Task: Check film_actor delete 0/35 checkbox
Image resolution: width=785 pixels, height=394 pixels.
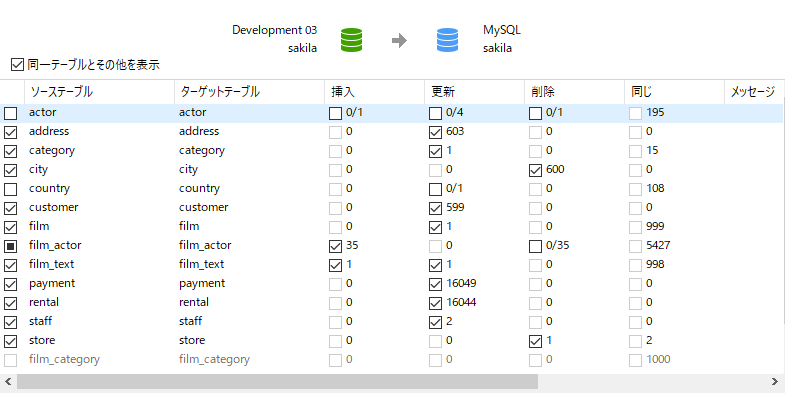Action: 536,246
